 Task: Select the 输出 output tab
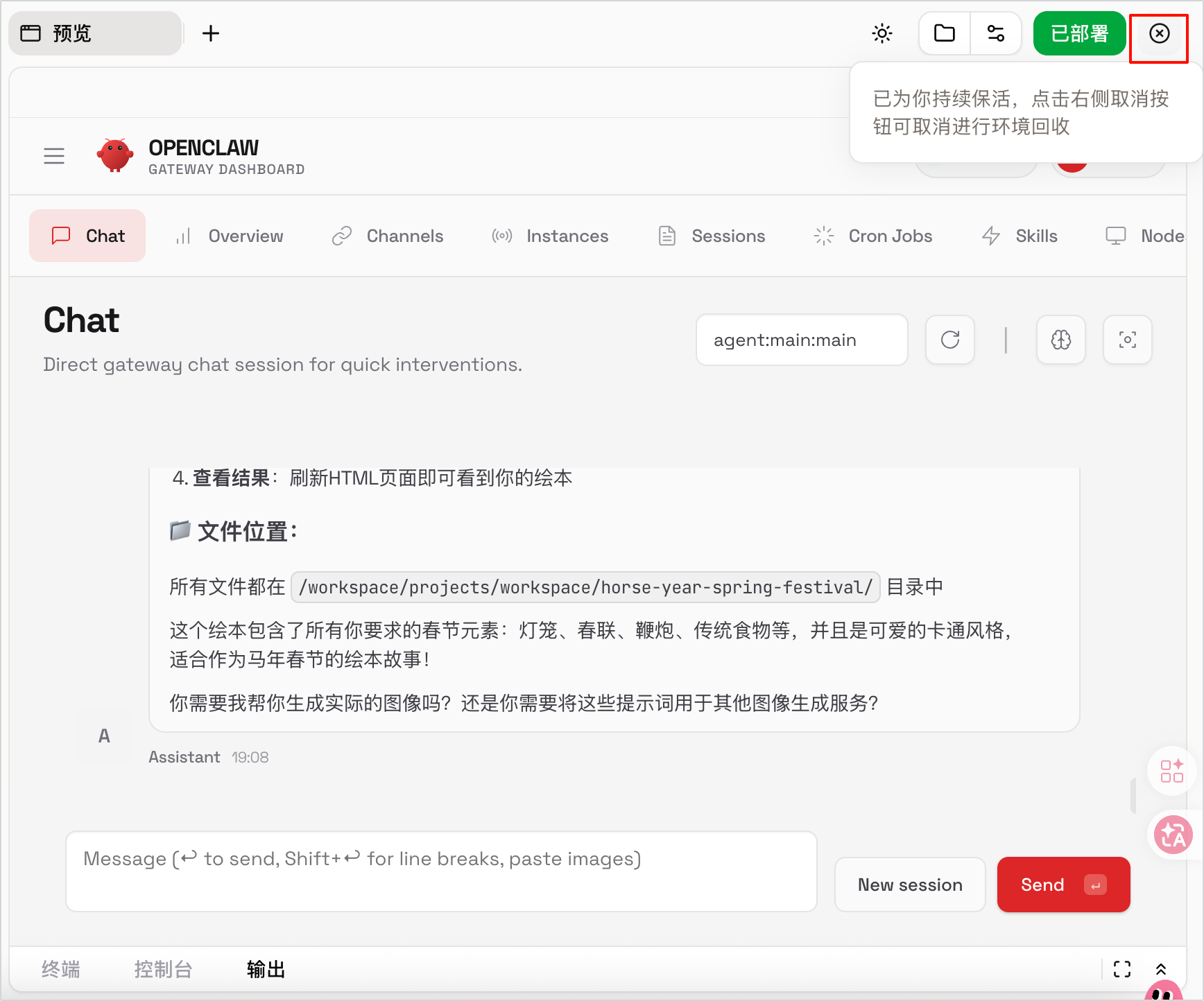coord(266,969)
